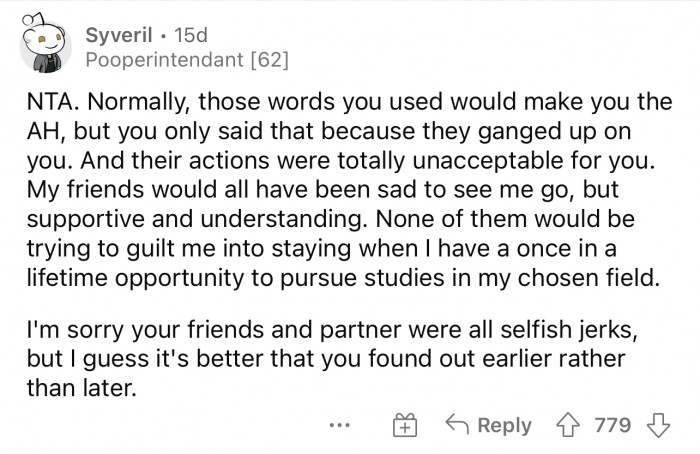The height and width of the screenshot is (454, 700).
Task: Give an award with the gift icon
Action: click(406, 425)
